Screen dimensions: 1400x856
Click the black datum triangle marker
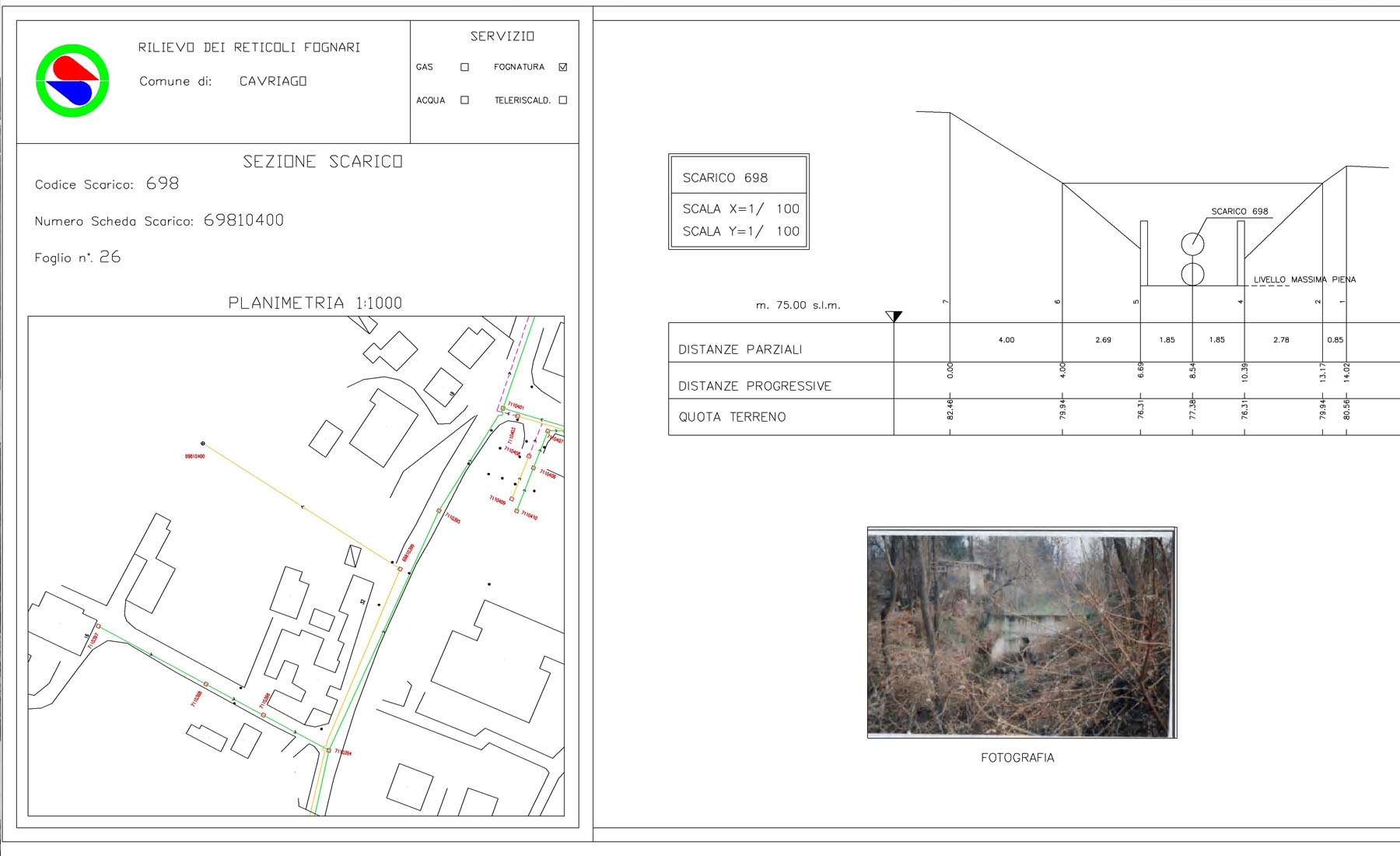click(x=894, y=316)
